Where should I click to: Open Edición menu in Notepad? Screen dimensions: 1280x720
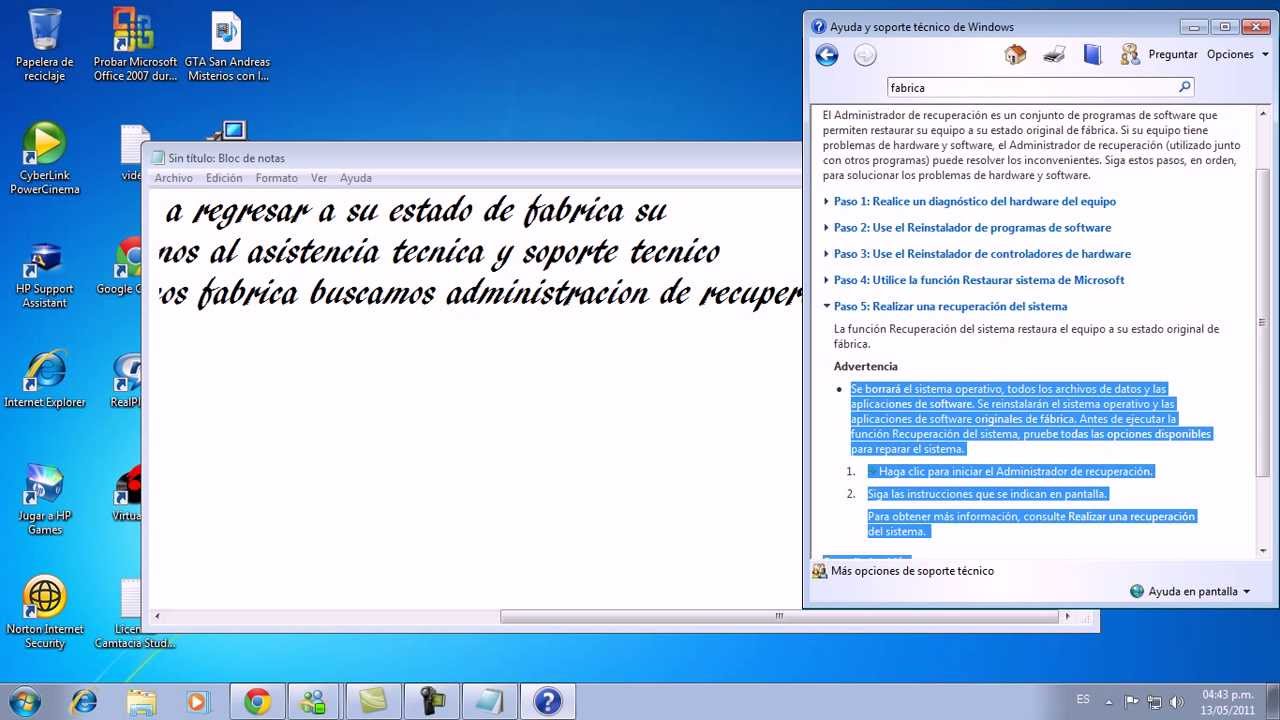point(224,178)
